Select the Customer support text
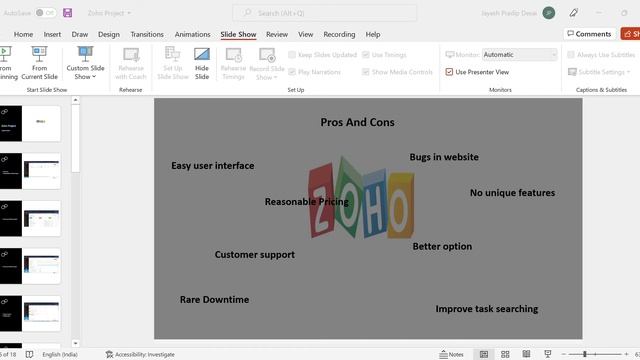The image size is (640, 360). click(x=255, y=255)
